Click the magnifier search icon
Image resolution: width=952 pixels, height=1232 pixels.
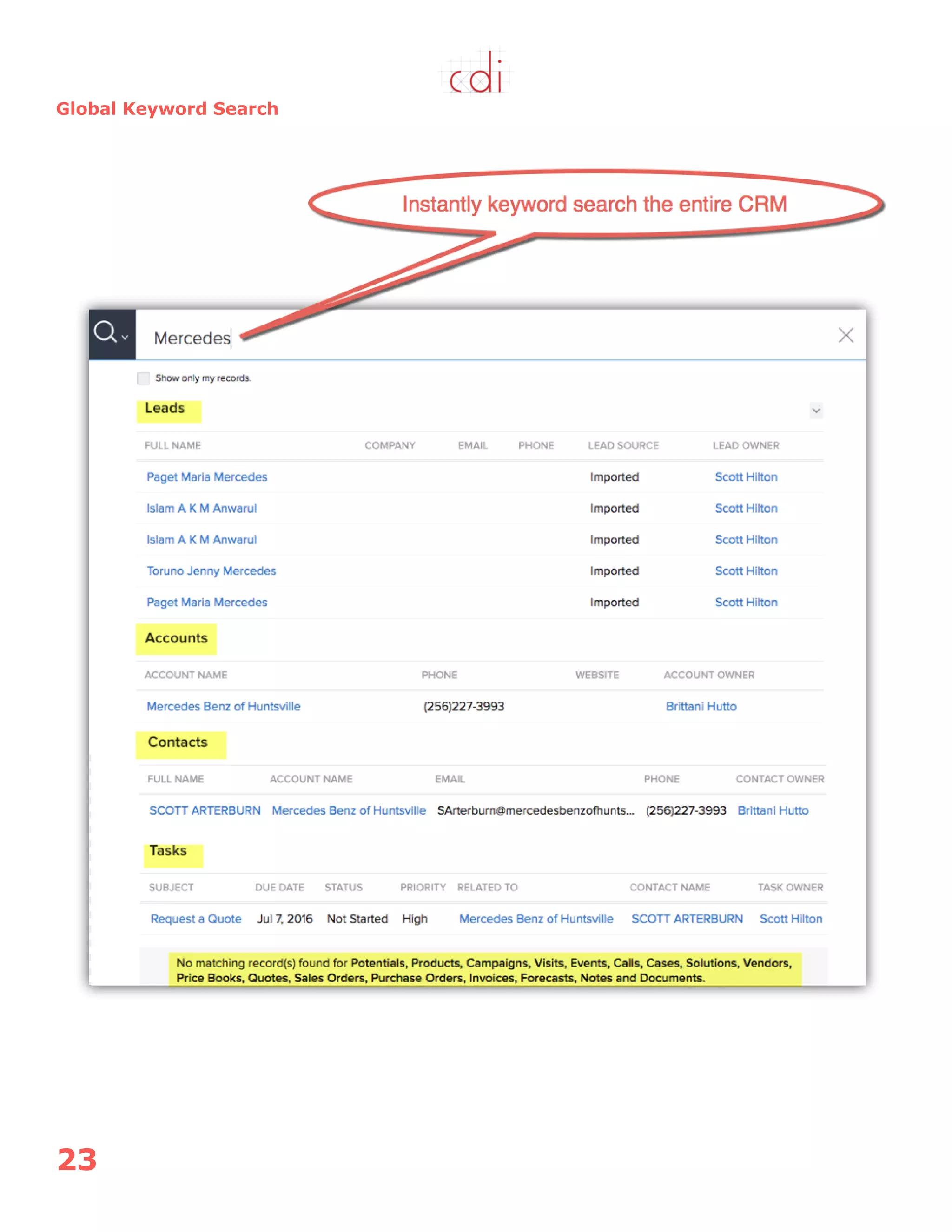[105, 331]
